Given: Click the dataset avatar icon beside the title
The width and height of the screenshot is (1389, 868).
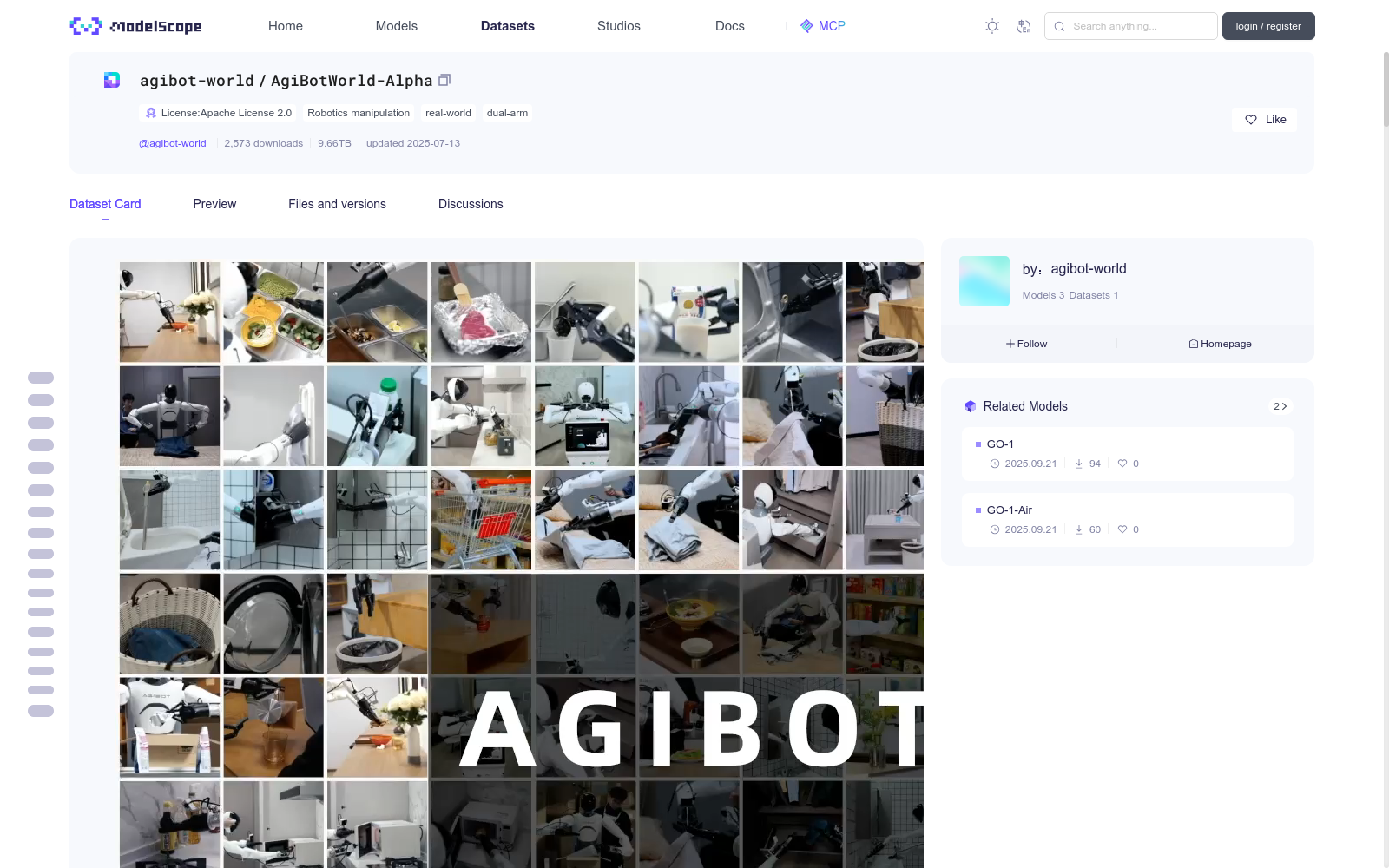Looking at the screenshot, I should pos(112,80).
